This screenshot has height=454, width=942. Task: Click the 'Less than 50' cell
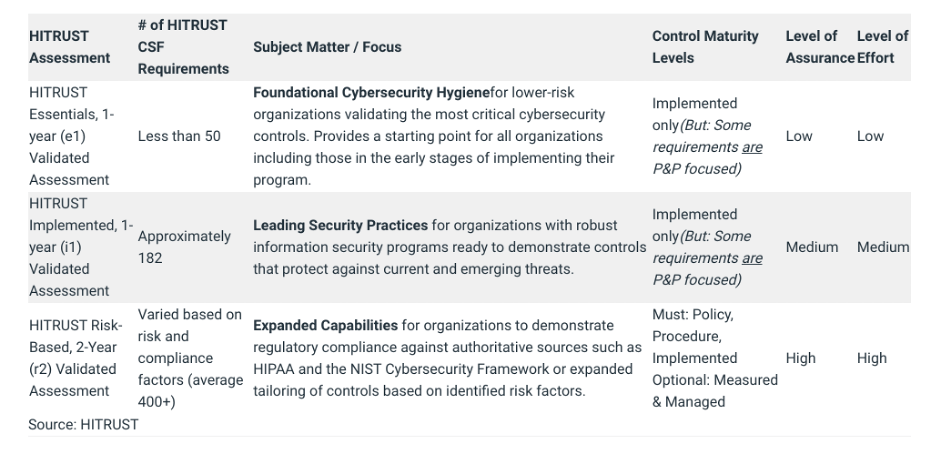(x=179, y=136)
